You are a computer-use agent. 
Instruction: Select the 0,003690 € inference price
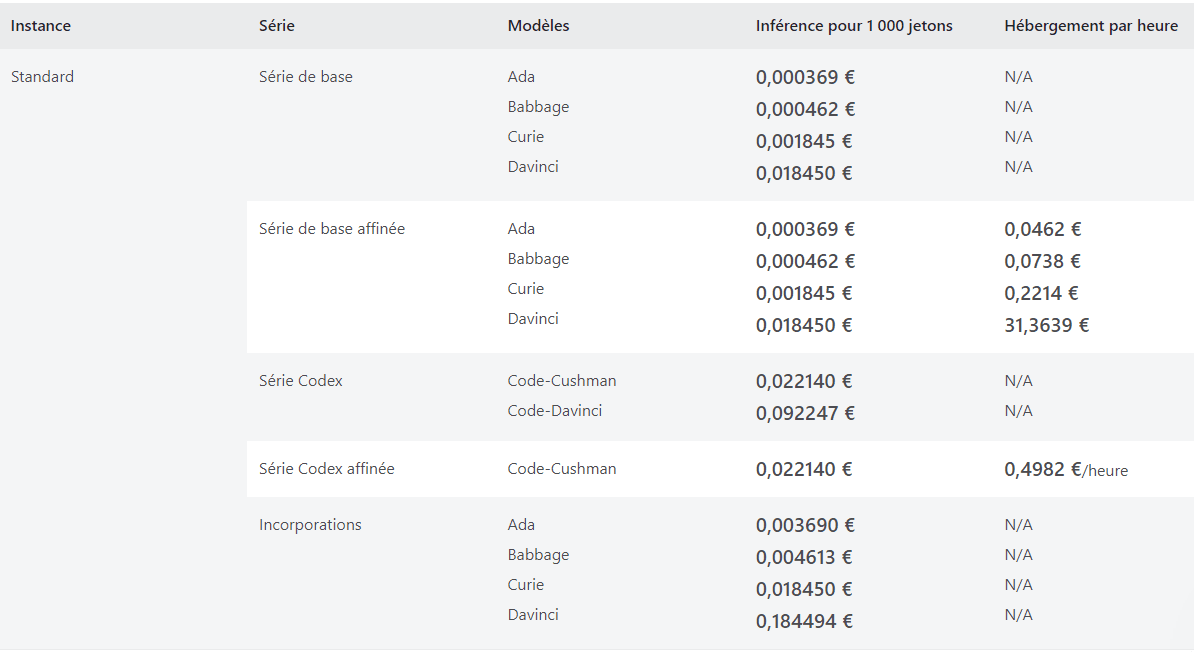[805, 525]
